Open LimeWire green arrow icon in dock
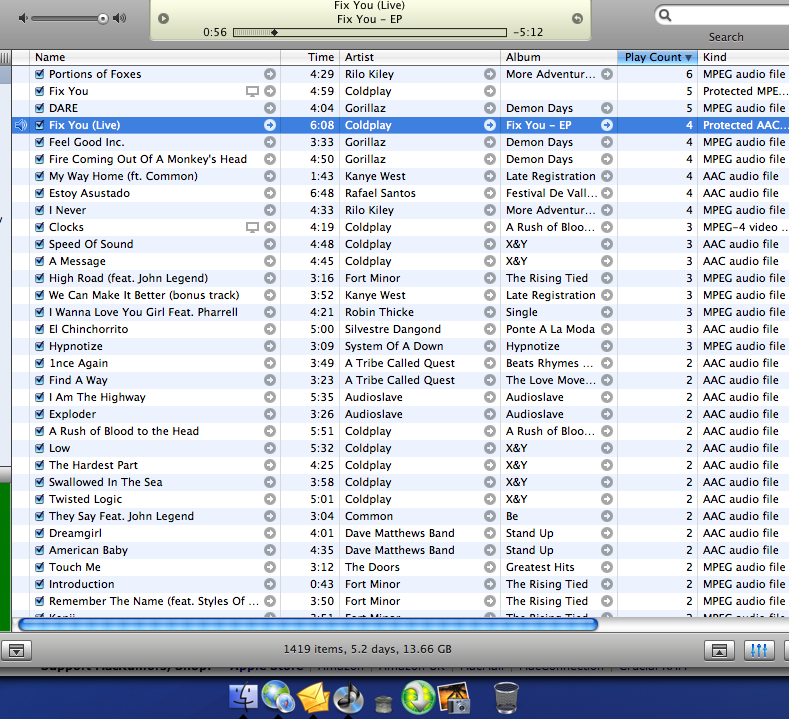Screen dimensions: 789x719 [x=418, y=697]
